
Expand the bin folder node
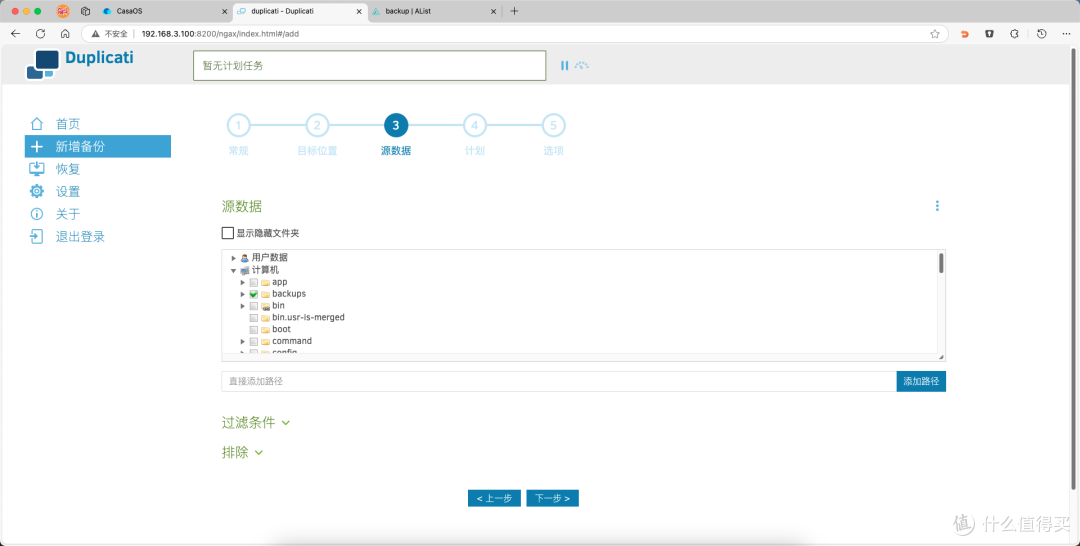click(x=242, y=306)
